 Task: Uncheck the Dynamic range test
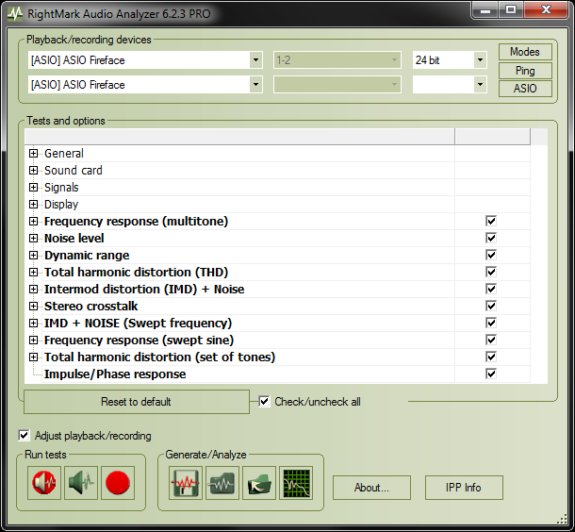(491, 255)
